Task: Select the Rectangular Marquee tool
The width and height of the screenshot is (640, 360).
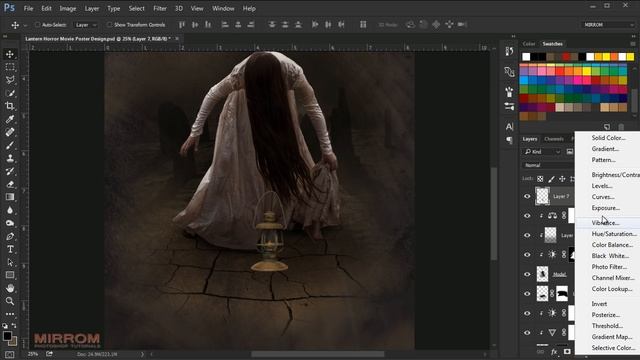Action: [10, 67]
